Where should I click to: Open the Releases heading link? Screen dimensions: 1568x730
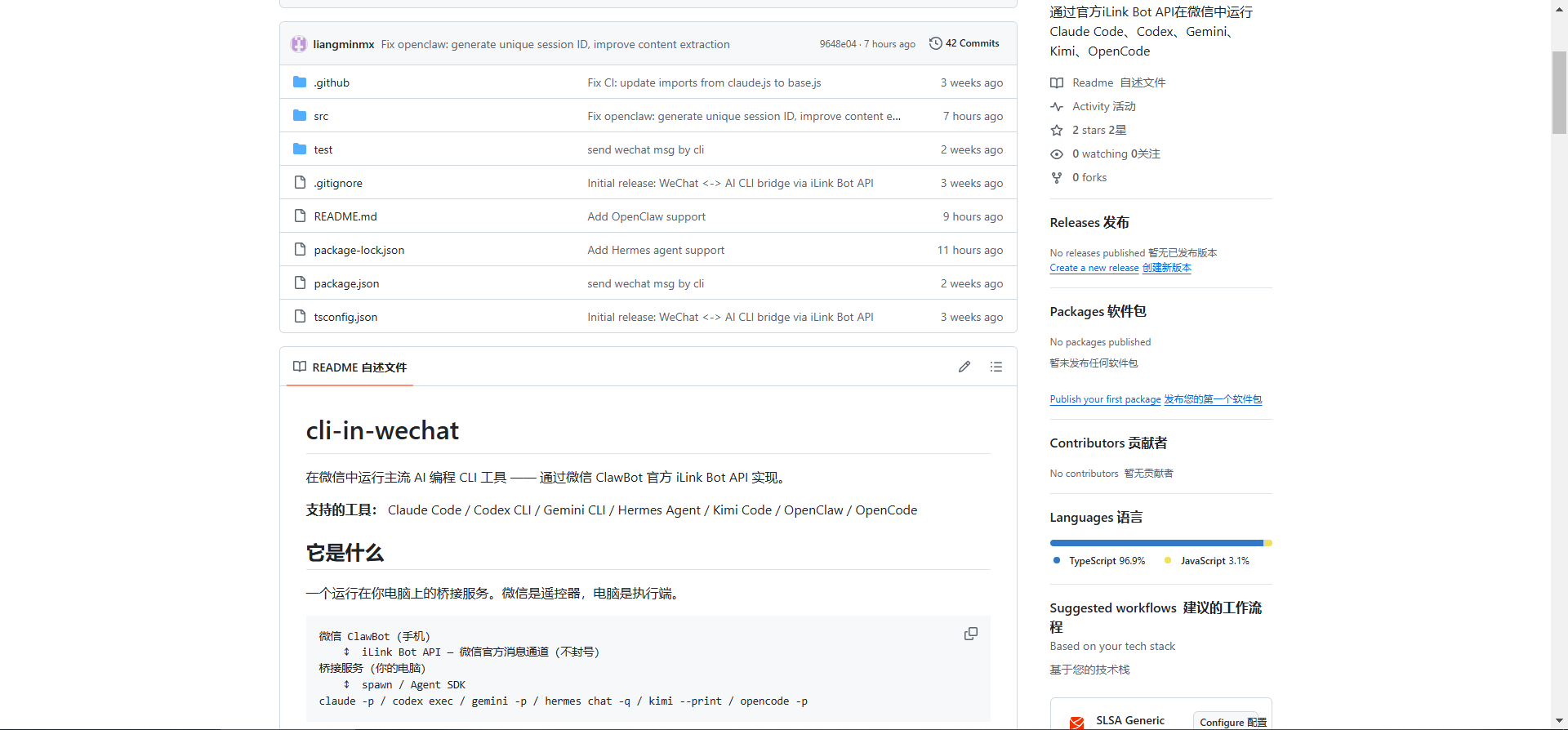coord(1089,222)
